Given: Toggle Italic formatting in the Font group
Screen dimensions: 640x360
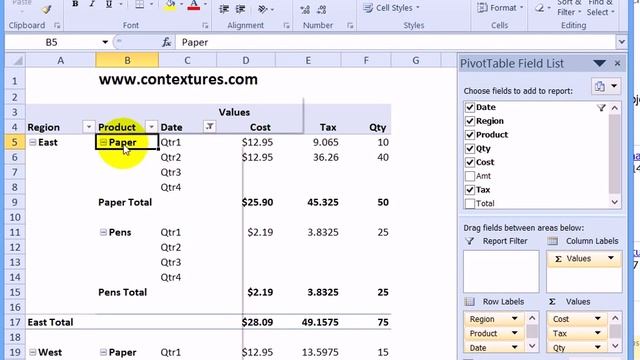Looking at the screenshot, I should pyautogui.click(x=92, y=4).
